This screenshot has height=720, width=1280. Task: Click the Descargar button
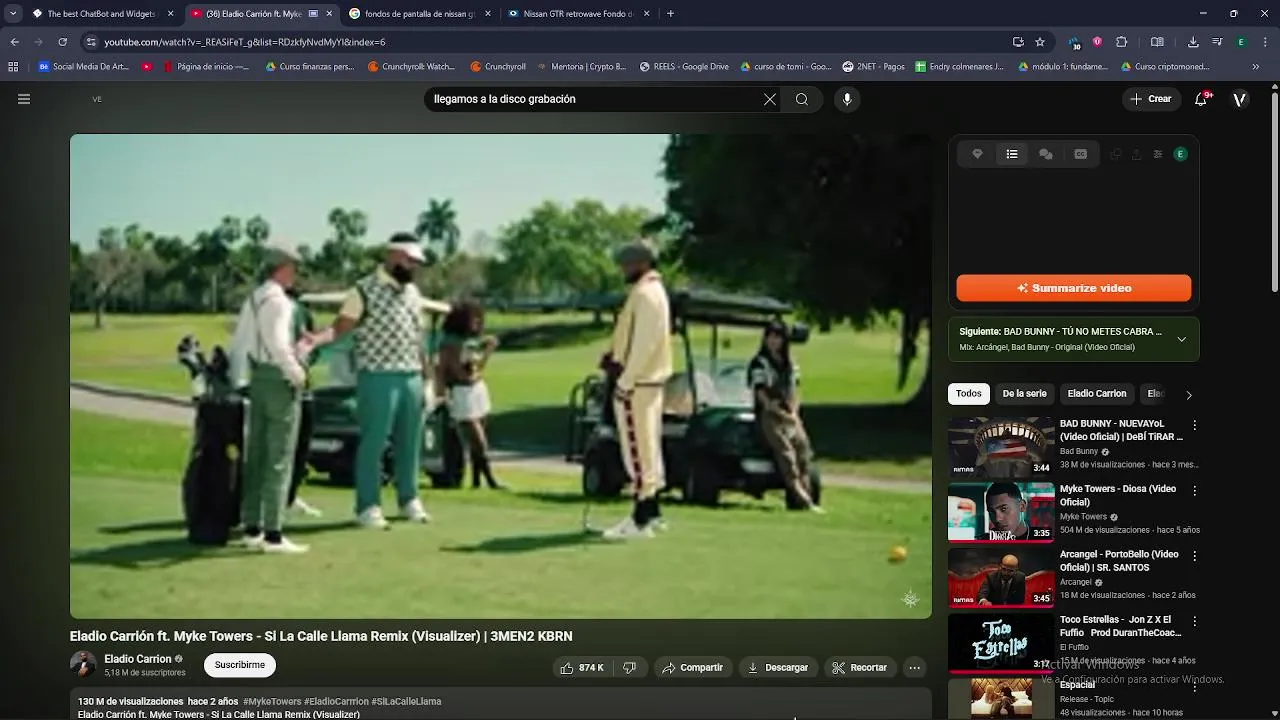point(778,667)
